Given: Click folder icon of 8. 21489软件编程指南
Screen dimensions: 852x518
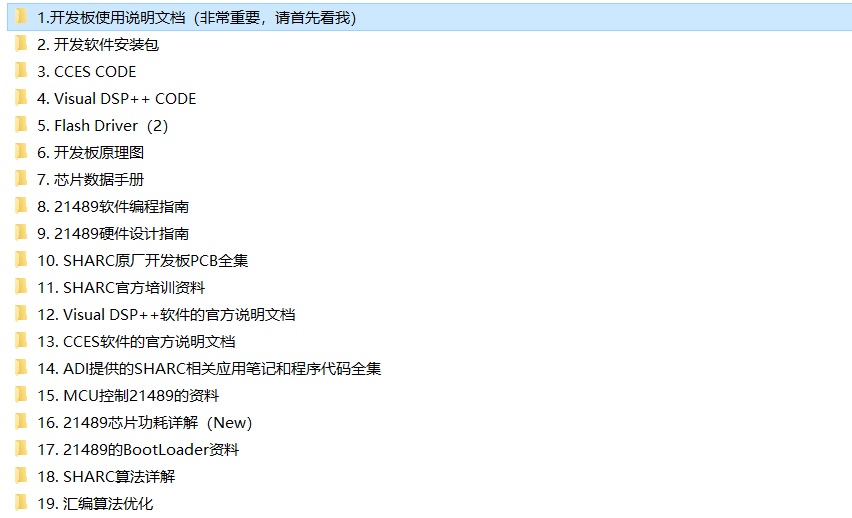Looking at the screenshot, I should (x=21, y=205).
